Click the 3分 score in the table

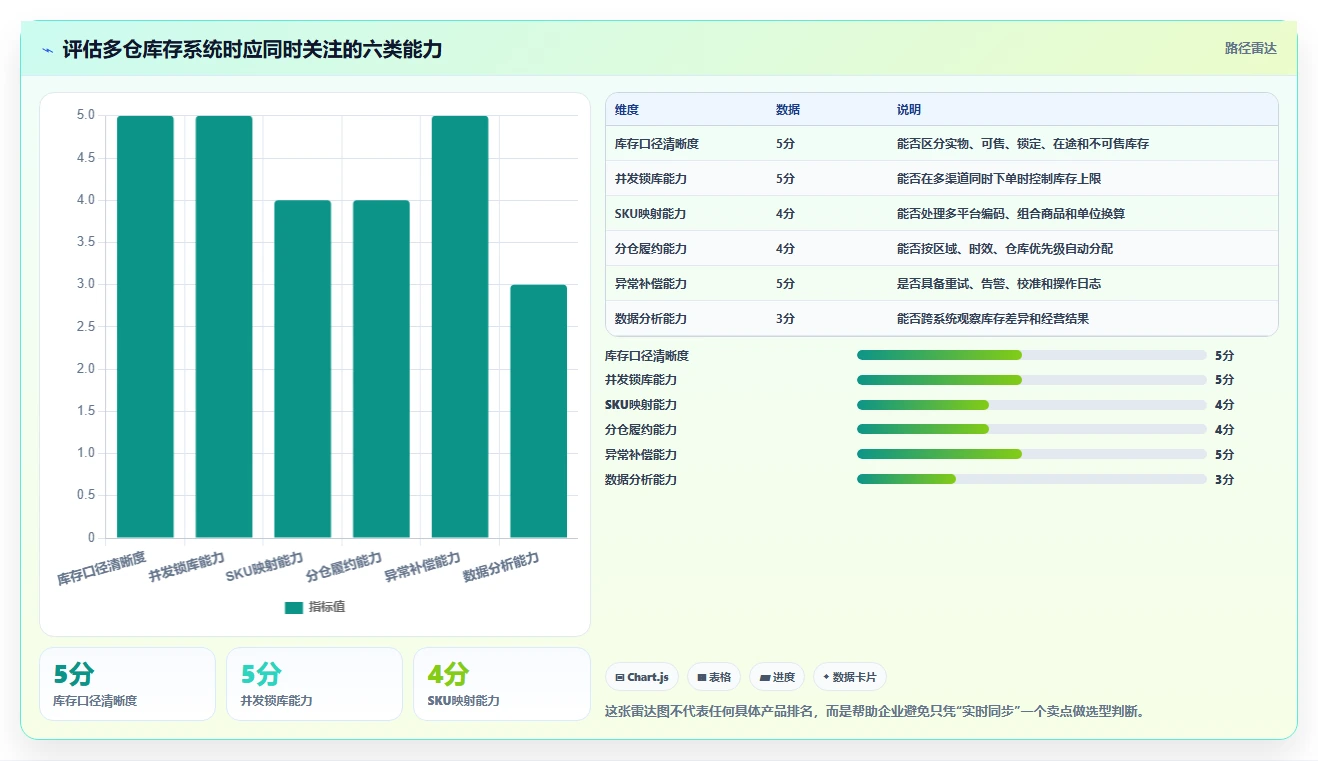(785, 319)
